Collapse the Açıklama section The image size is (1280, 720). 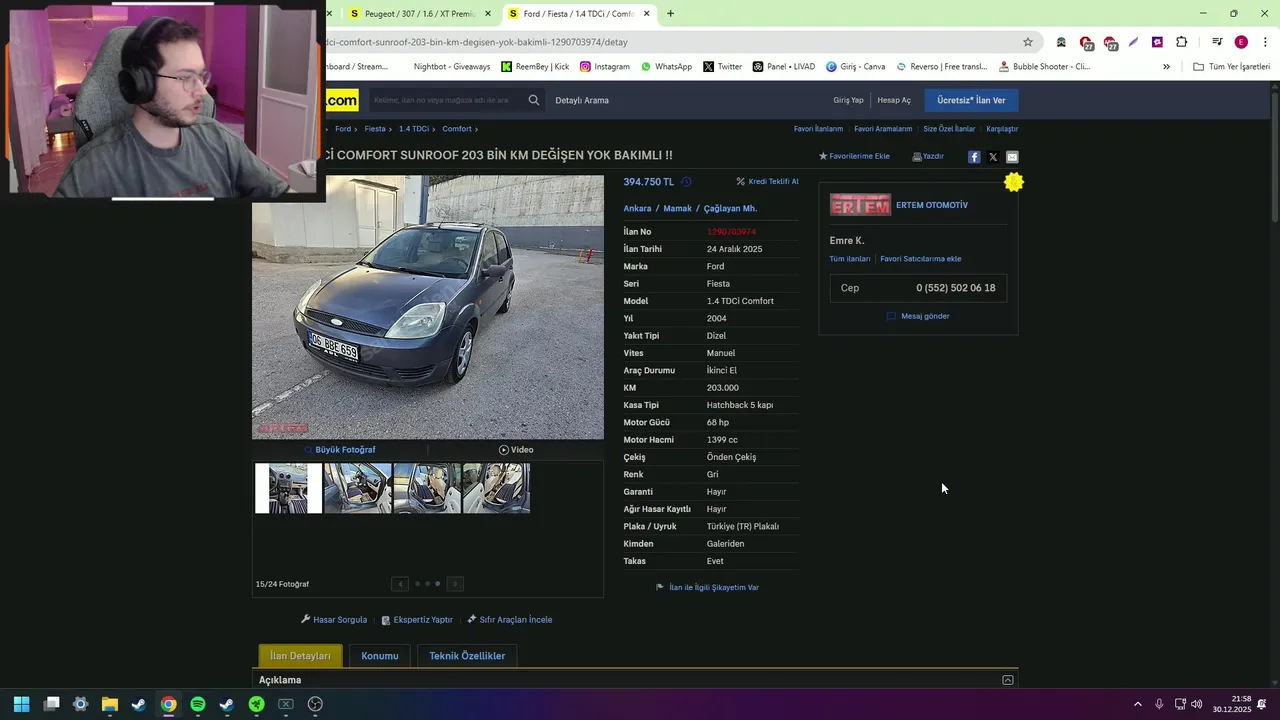(1007, 680)
